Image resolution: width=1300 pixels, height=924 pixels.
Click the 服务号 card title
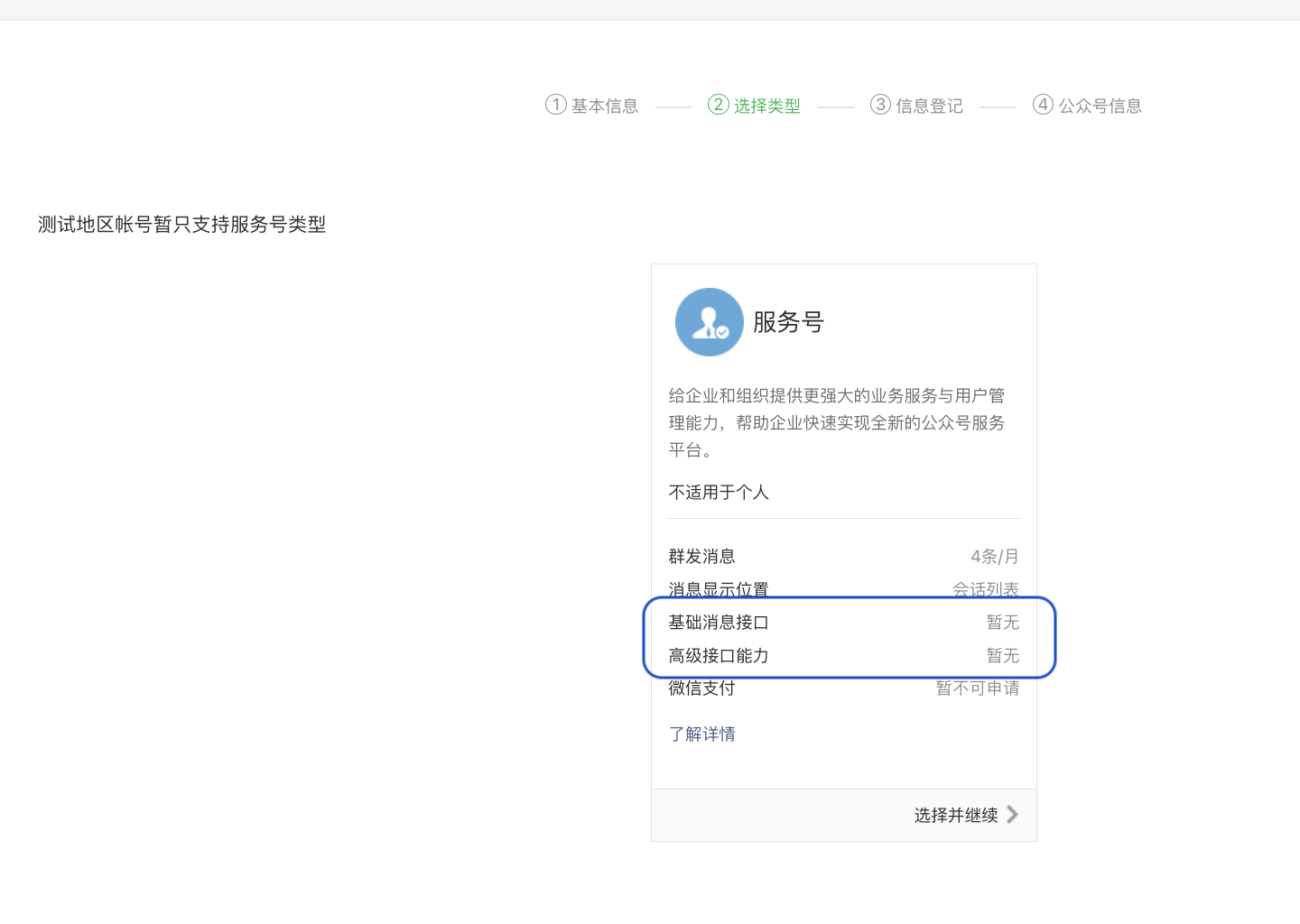click(788, 322)
